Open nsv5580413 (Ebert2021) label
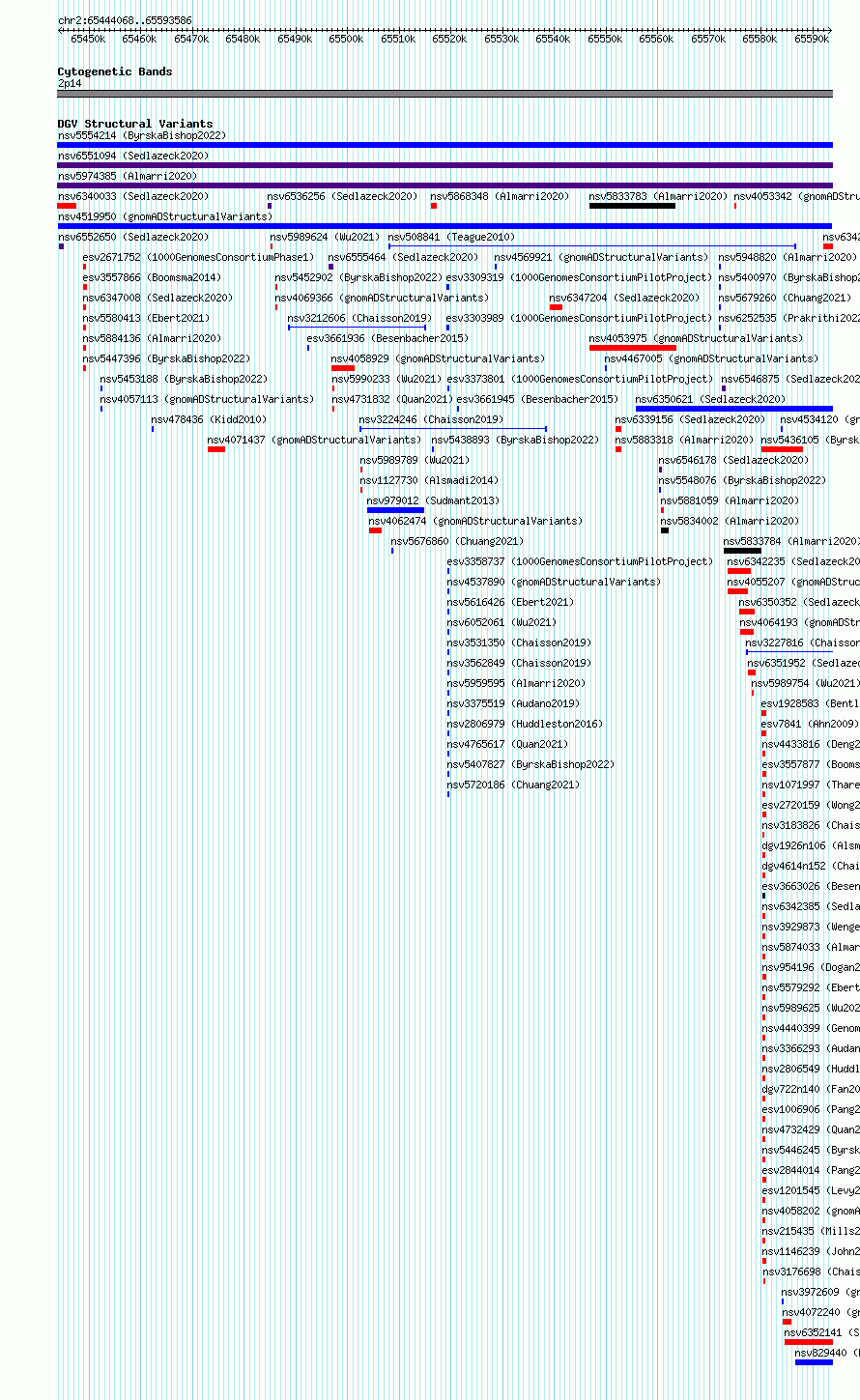This screenshot has width=860, height=1400. [x=146, y=318]
